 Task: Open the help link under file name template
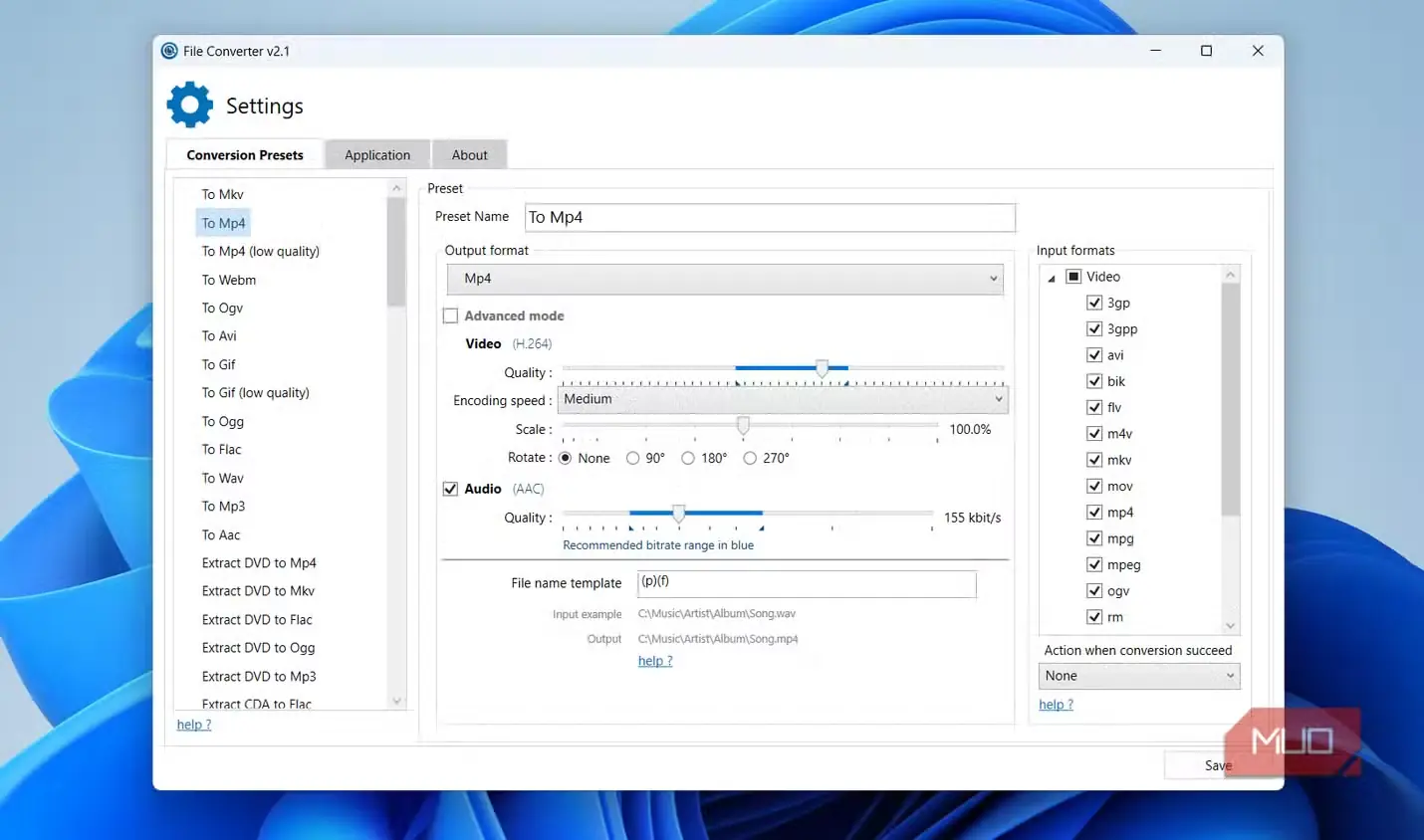[x=655, y=661]
